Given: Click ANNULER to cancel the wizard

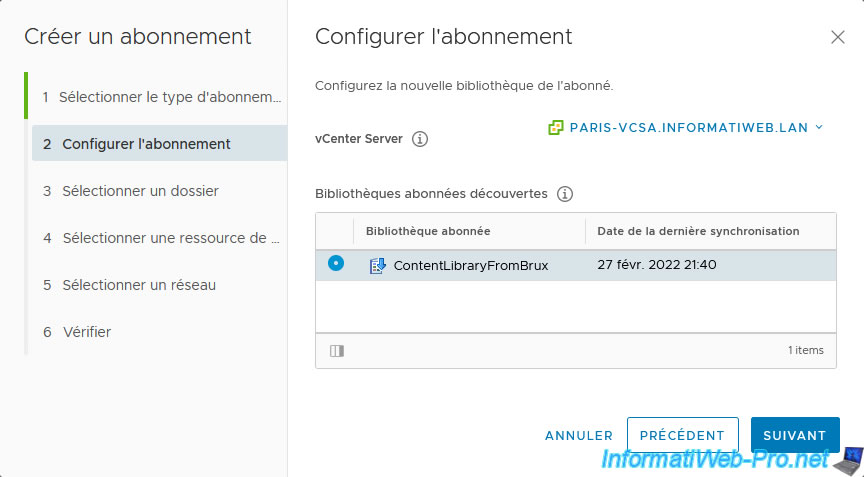Looking at the screenshot, I should point(579,436).
